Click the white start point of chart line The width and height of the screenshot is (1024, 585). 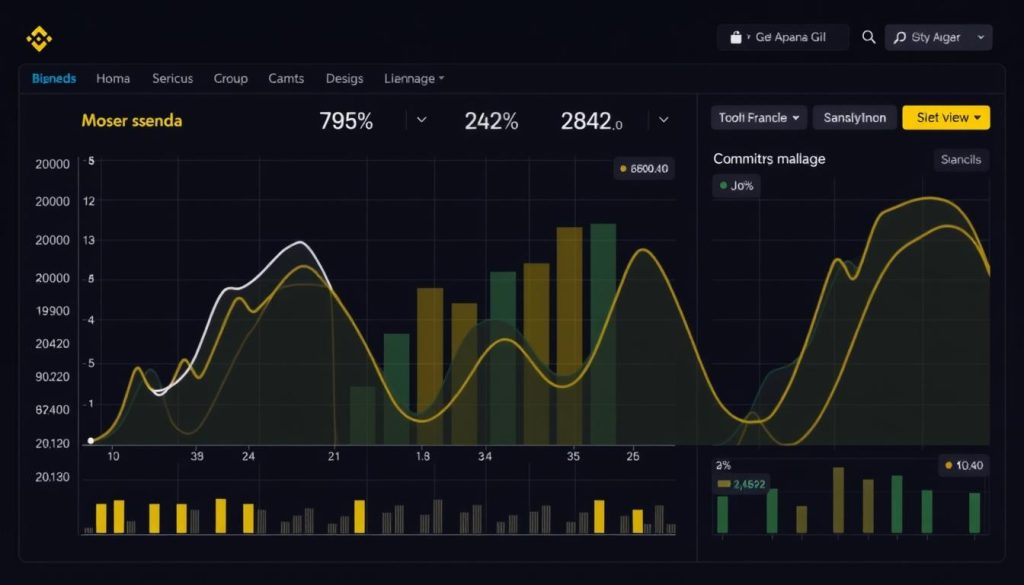pyautogui.click(x=91, y=441)
